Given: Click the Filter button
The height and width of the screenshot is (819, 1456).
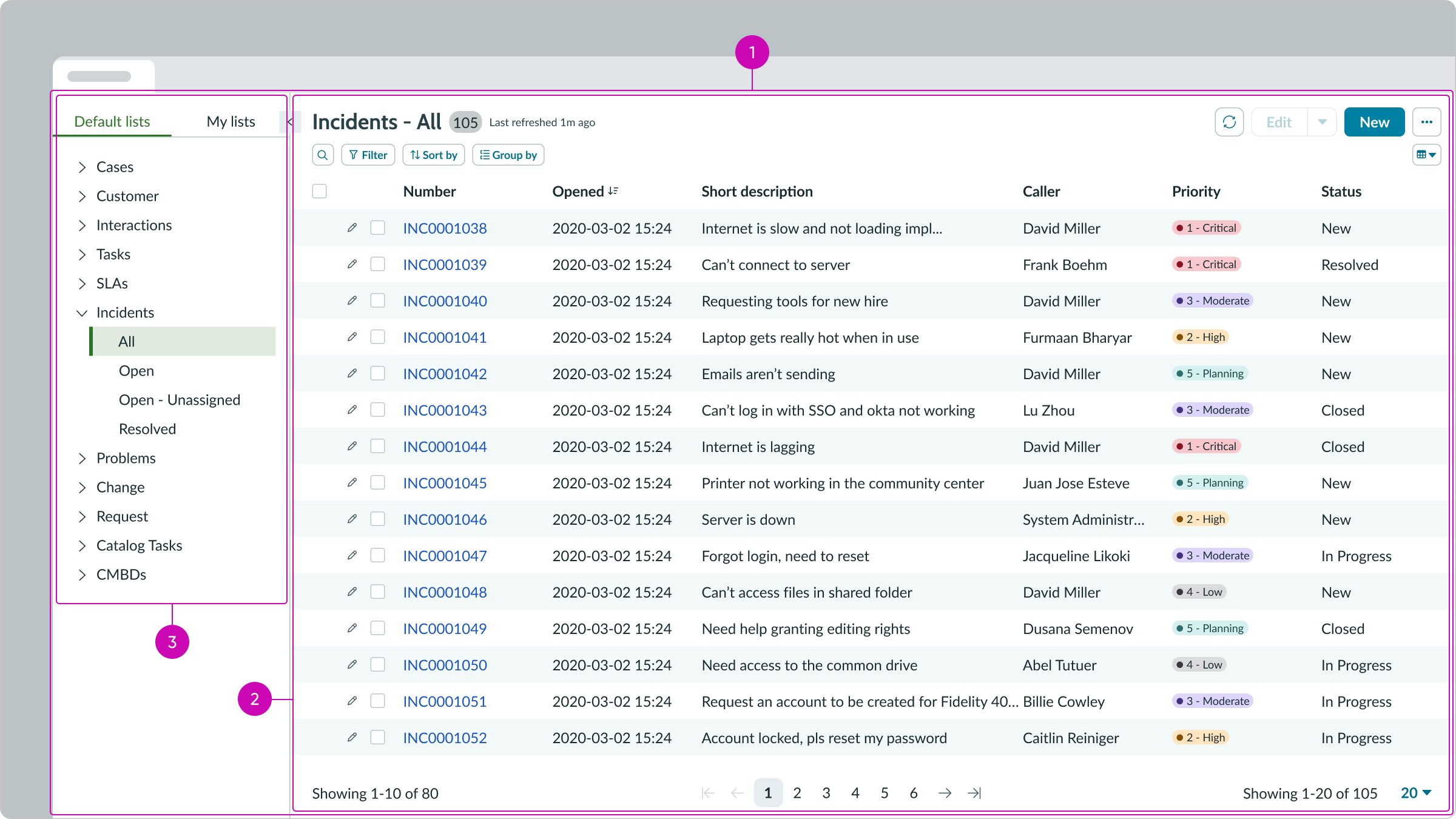Looking at the screenshot, I should point(368,155).
